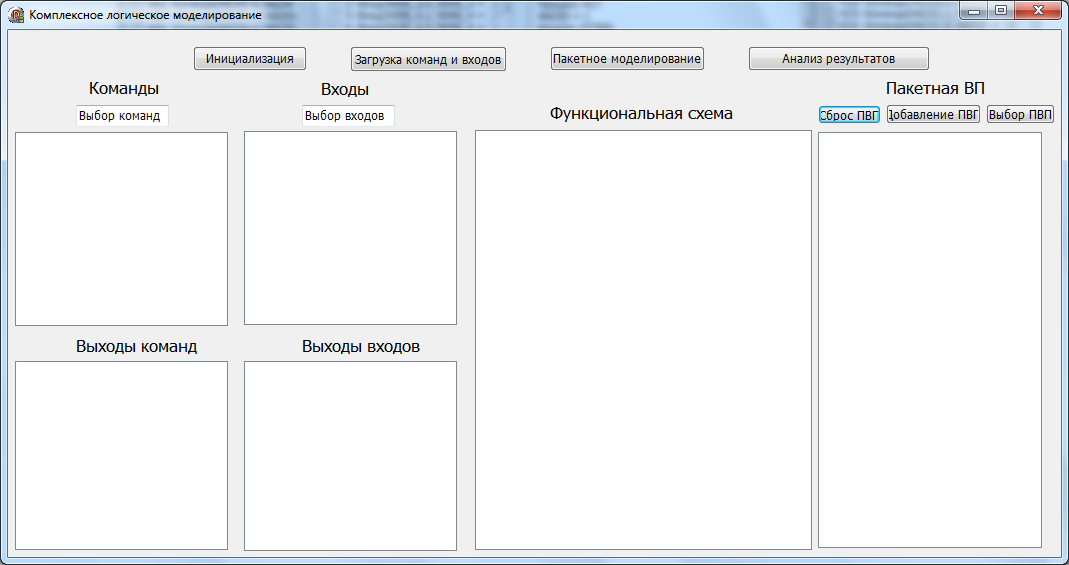The image size is (1069, 565).
Task: Click inside the Команды list box
Action: tap(121, 229)
